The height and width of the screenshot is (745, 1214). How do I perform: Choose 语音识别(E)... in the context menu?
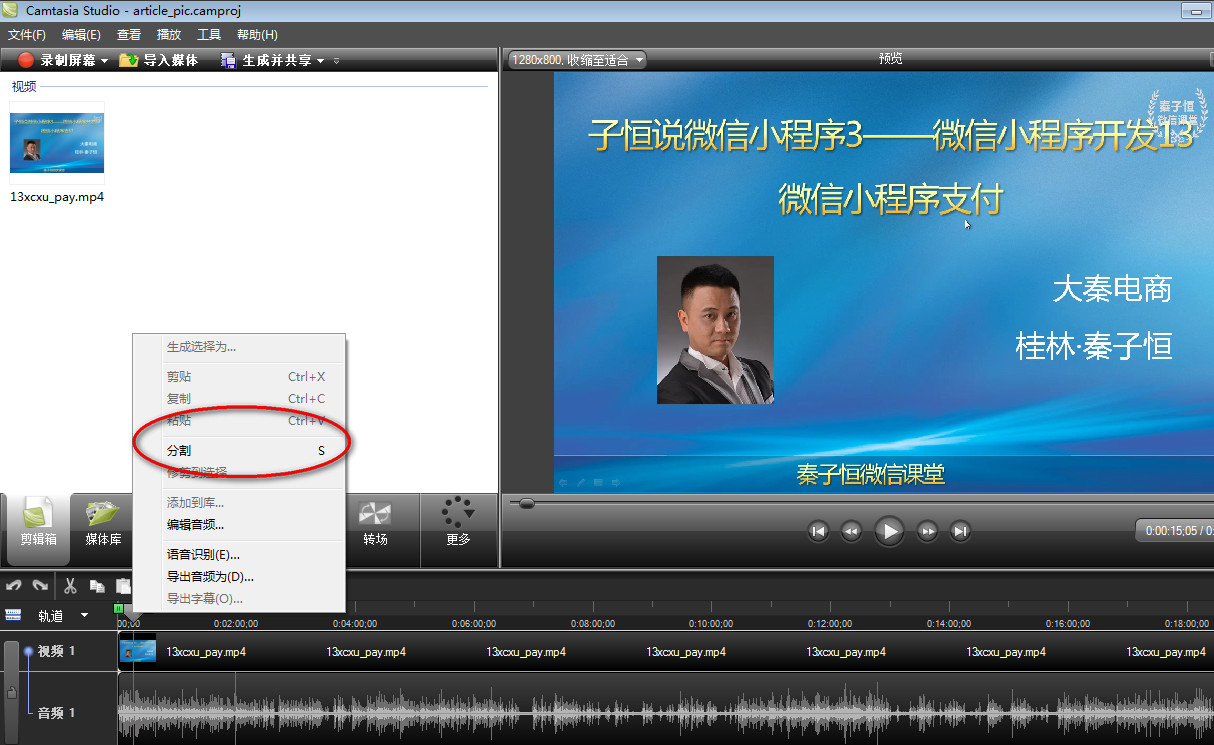[240, 555]
